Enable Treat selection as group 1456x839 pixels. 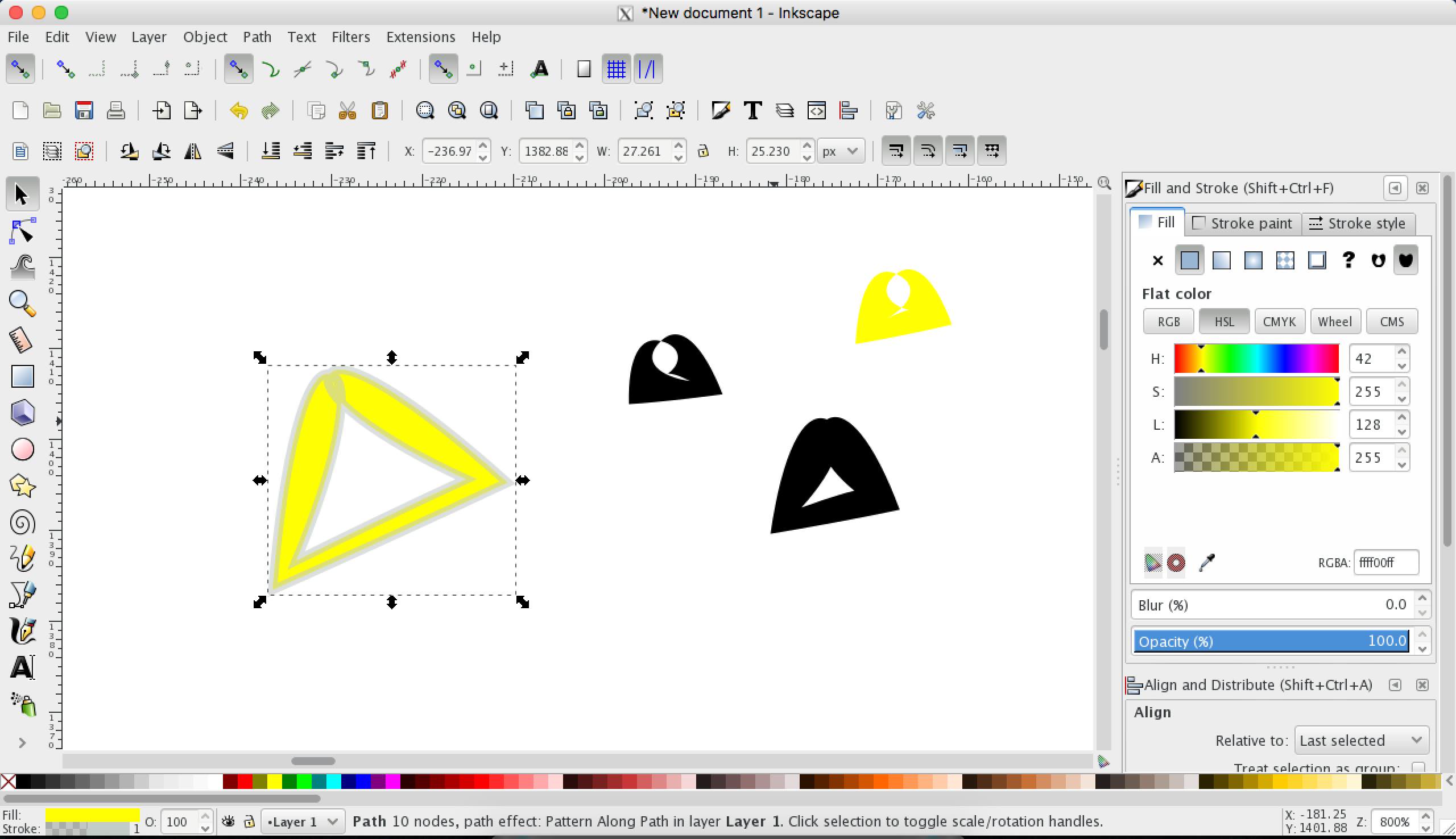[x=1419, y=767]
